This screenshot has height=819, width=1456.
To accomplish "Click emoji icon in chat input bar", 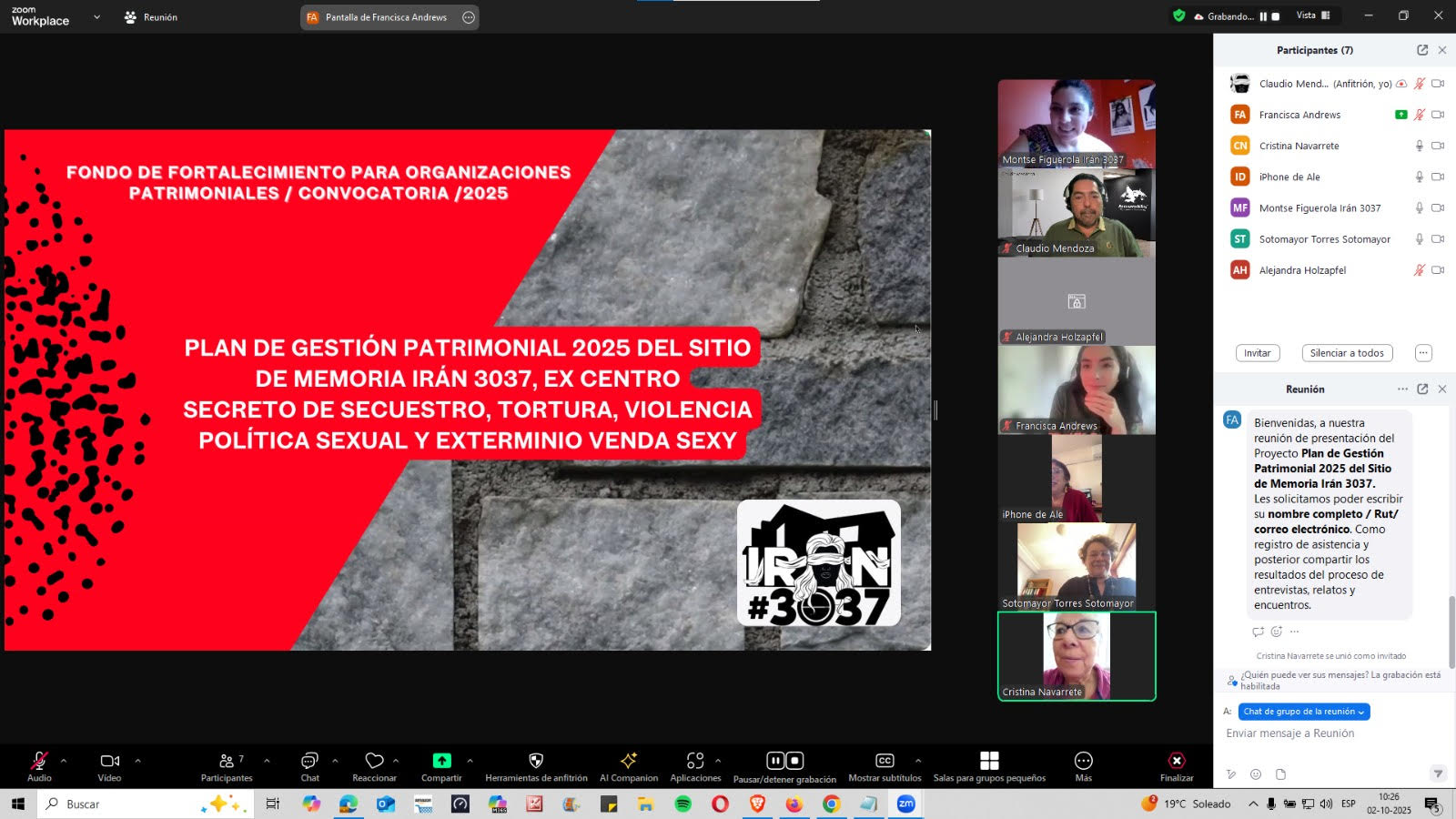I will click(1256, 774).
